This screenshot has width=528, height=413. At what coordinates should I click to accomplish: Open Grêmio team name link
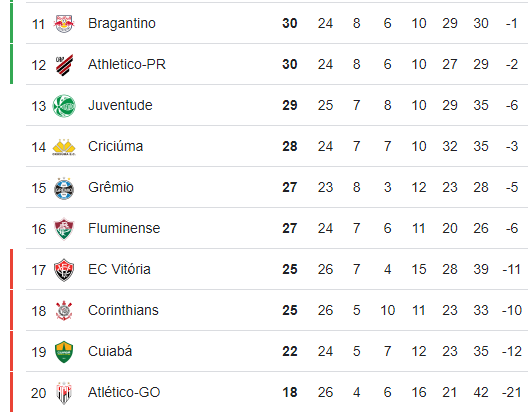[111, 187]
